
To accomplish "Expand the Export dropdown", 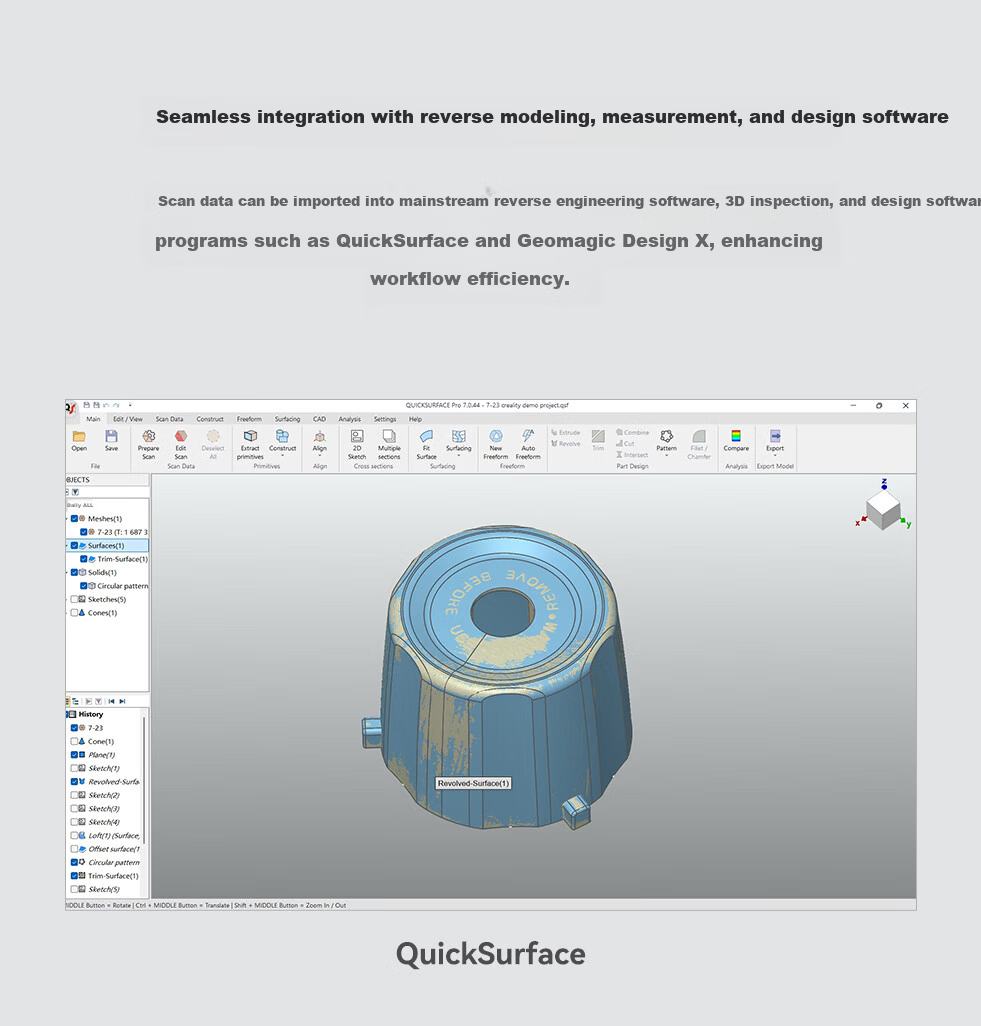I will pyautogui.click(x=775, y=455).
